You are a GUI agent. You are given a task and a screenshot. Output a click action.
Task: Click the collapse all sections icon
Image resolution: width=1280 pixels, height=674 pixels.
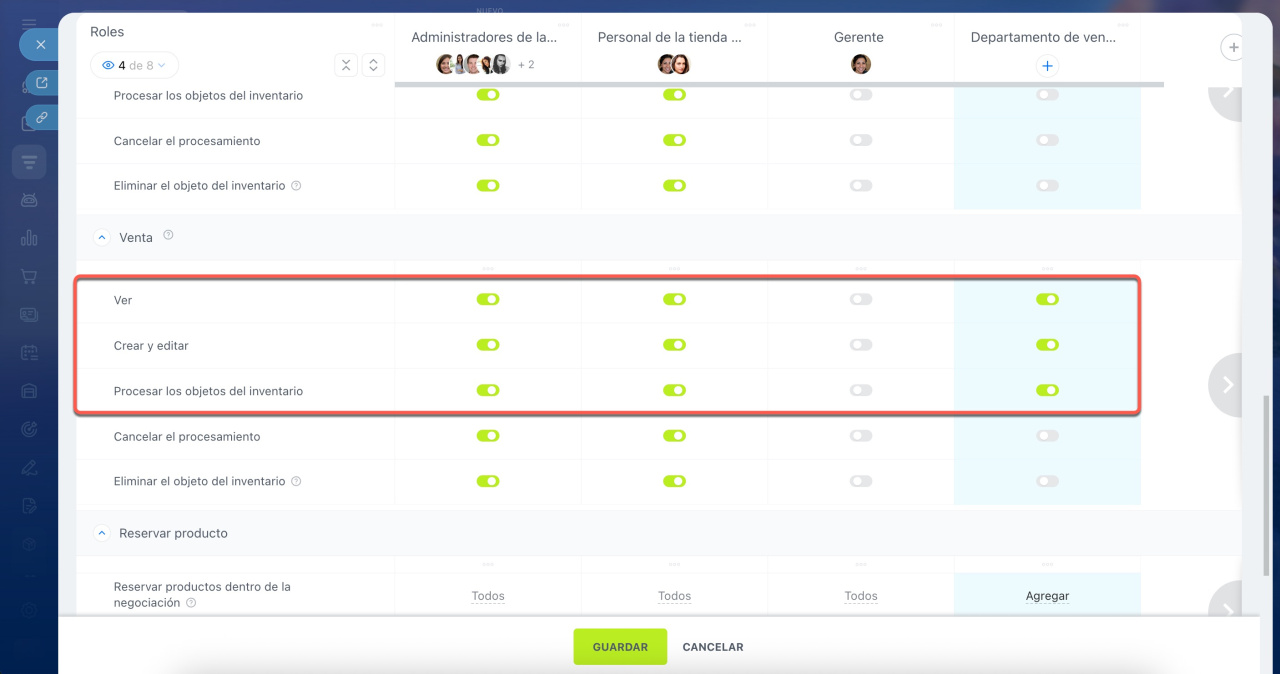[345, 65]
